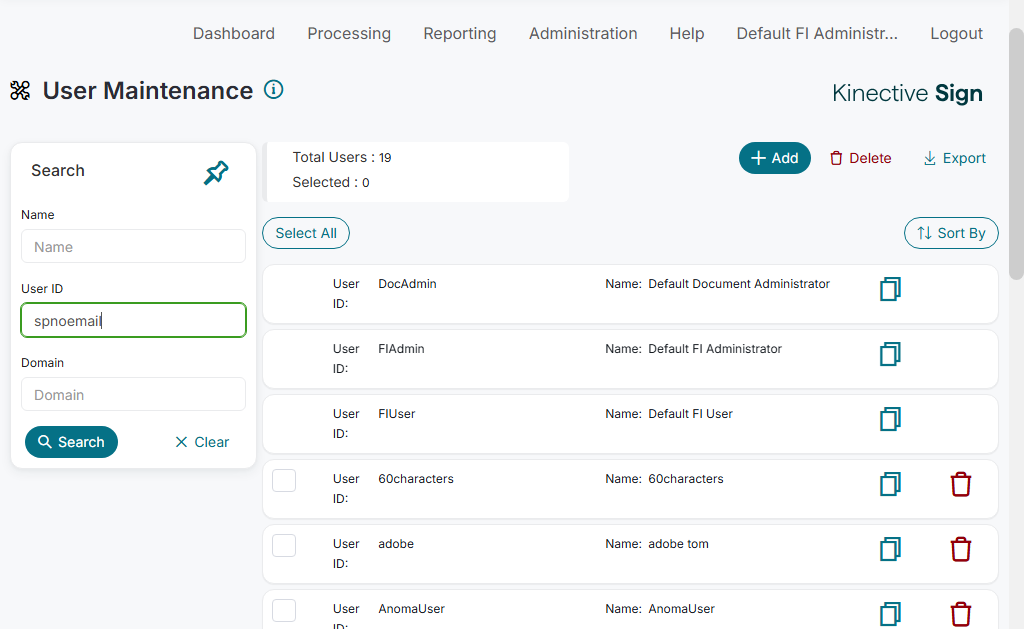The image size is (1024, 629).
Task: Open the Administration menu
Action: click(x=583, y=33)
